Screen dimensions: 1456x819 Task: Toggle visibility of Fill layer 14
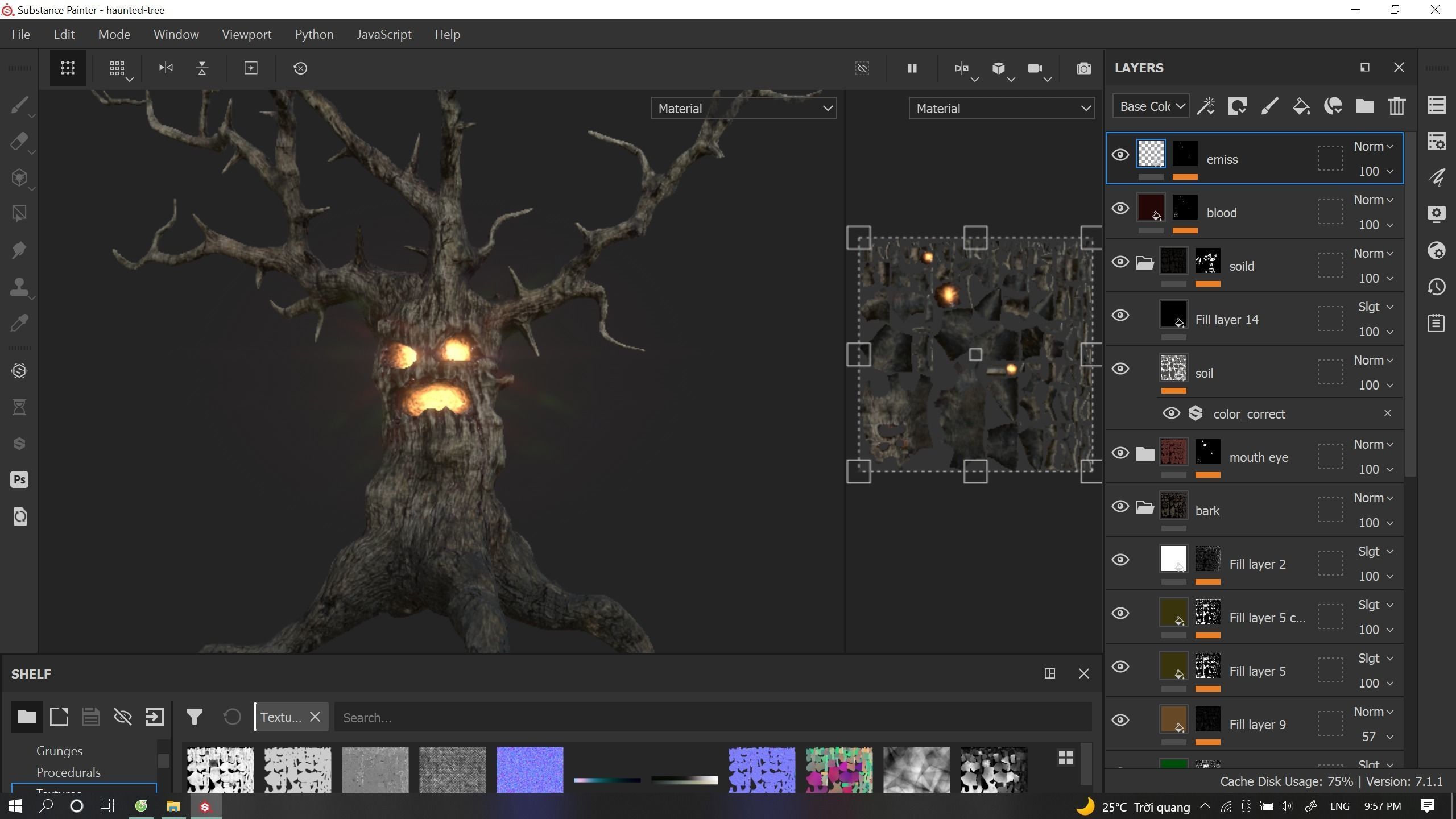click(1120, 315)
